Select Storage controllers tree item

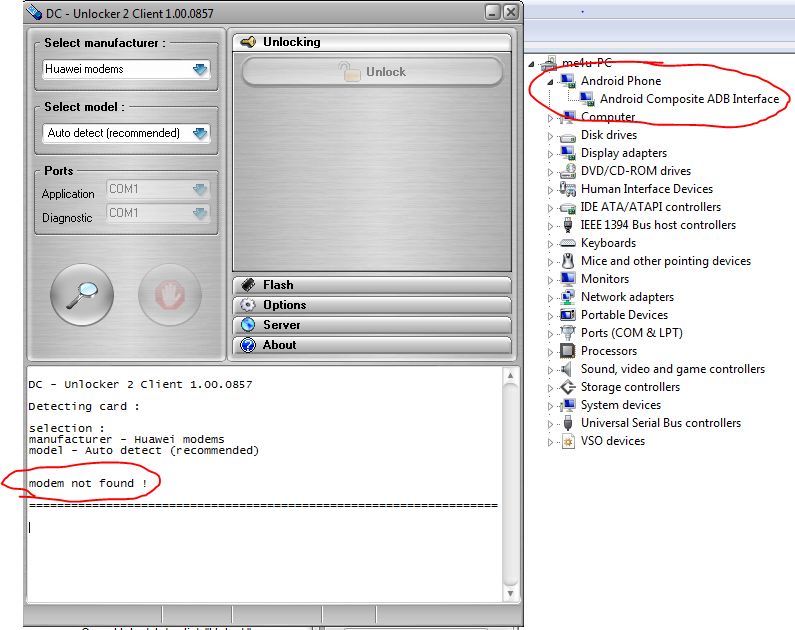pos(630,387)
